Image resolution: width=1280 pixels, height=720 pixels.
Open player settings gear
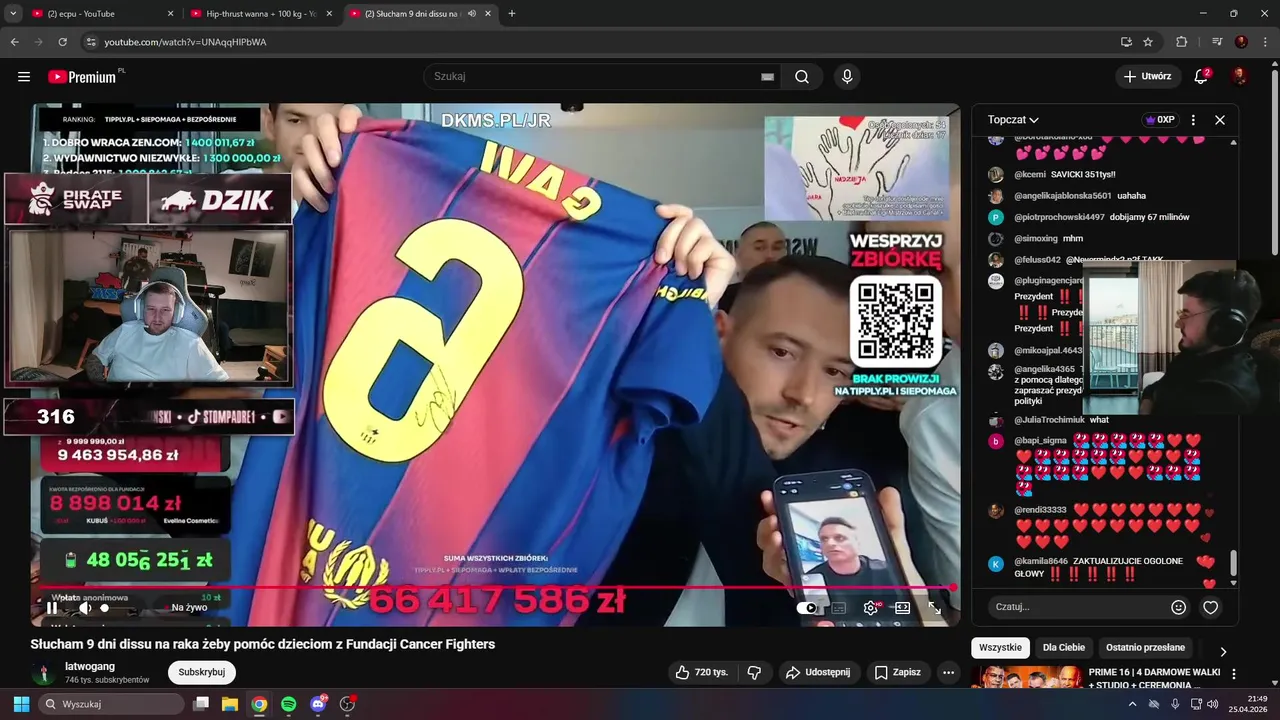pyautogui.click(x=871, y=607)
